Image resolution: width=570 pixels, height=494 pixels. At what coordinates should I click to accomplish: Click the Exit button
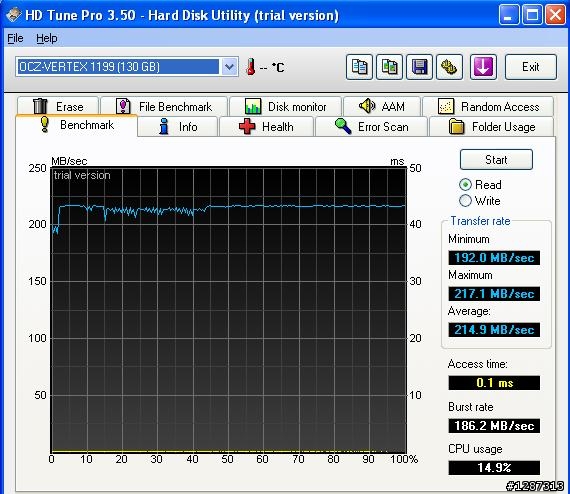(531, 67)
